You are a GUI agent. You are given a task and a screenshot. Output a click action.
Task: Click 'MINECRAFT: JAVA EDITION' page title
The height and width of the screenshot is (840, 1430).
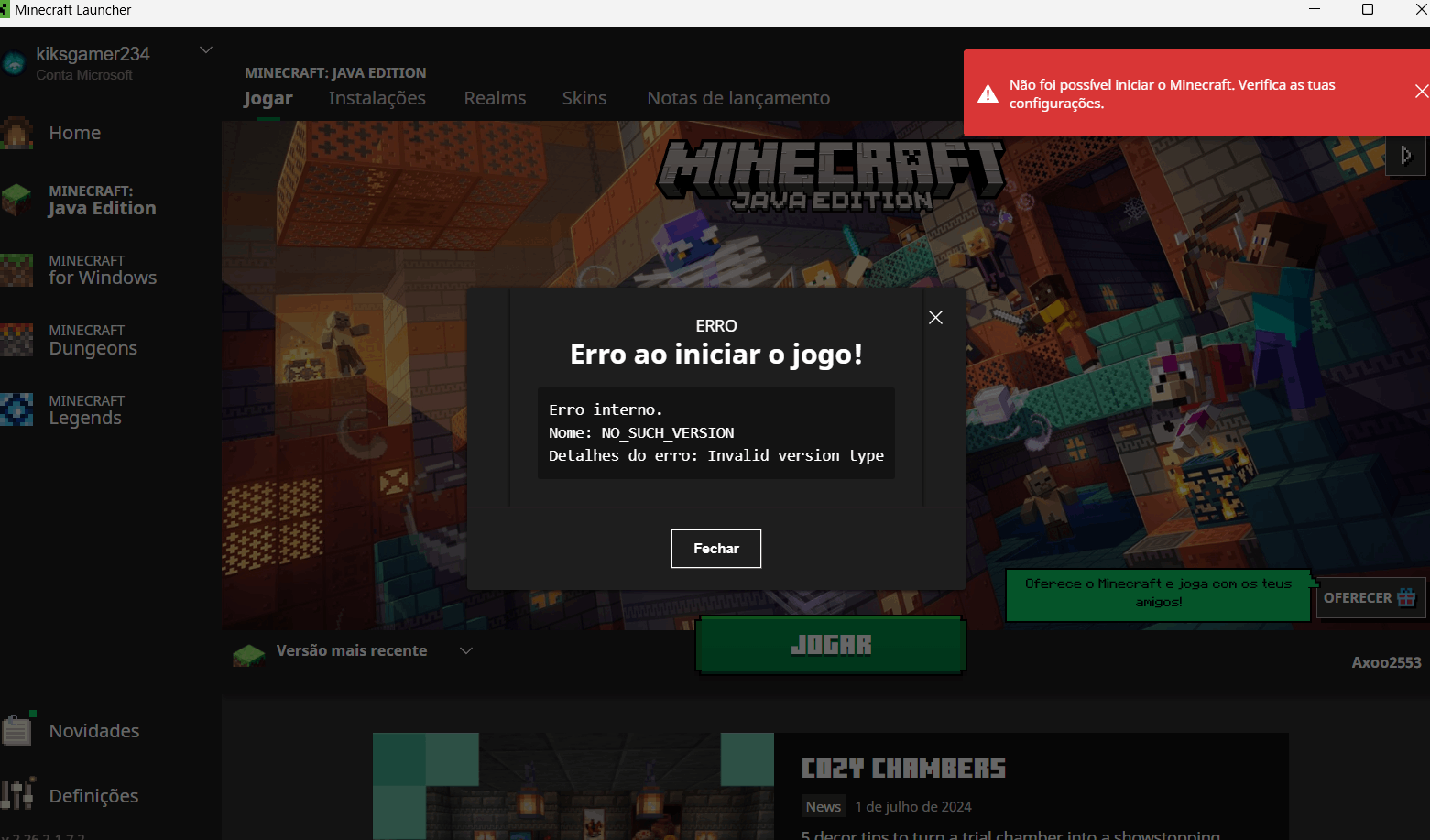click(335, 72)
